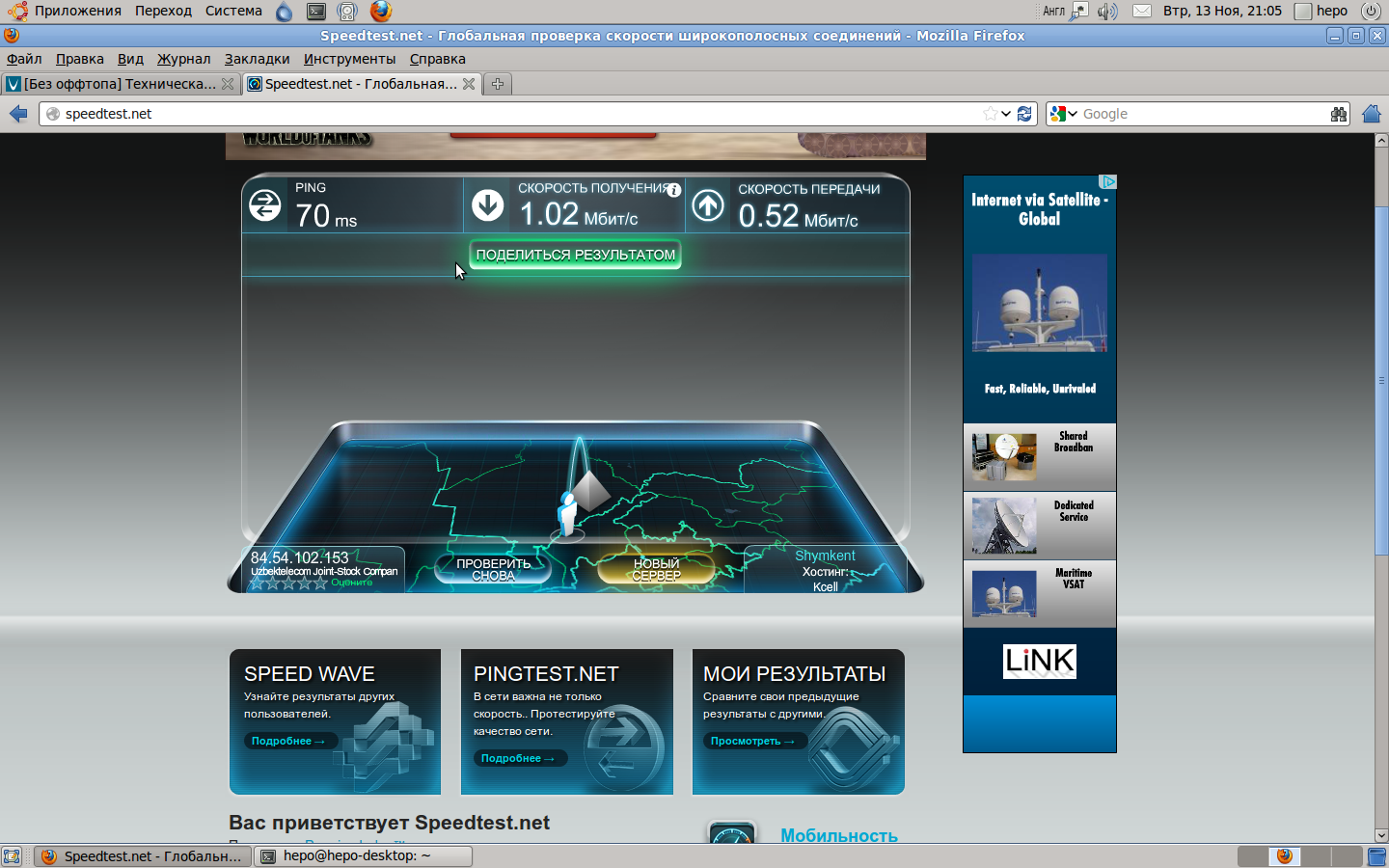Open the Закладки menu
The height and width of the screenshot is (868, 1389).
(258, 59)
